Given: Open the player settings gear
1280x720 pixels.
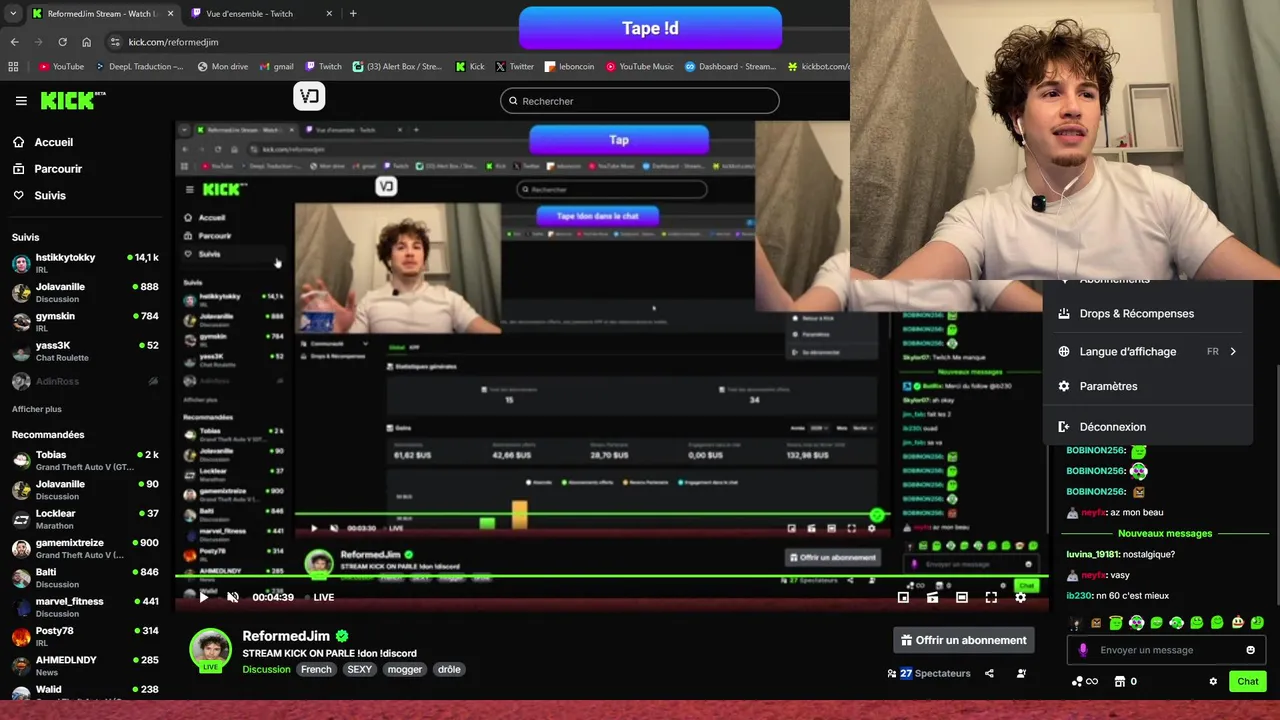Looking at the screenshot, I should [1020, 597].
